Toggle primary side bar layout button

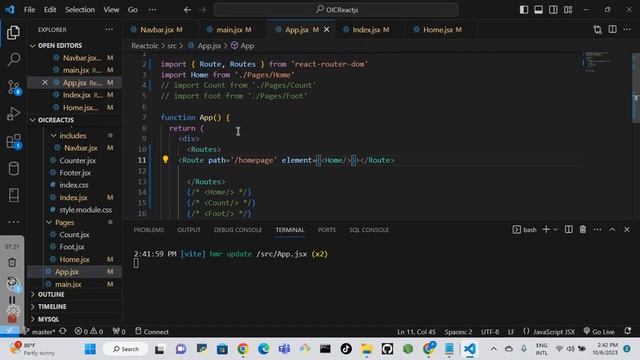(x=524, y=9)
